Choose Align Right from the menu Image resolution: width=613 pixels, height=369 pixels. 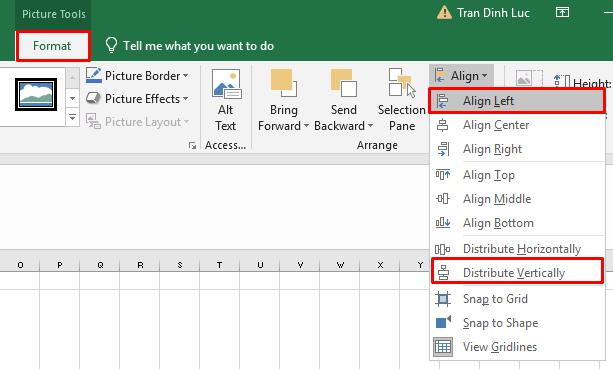(517, 149)
